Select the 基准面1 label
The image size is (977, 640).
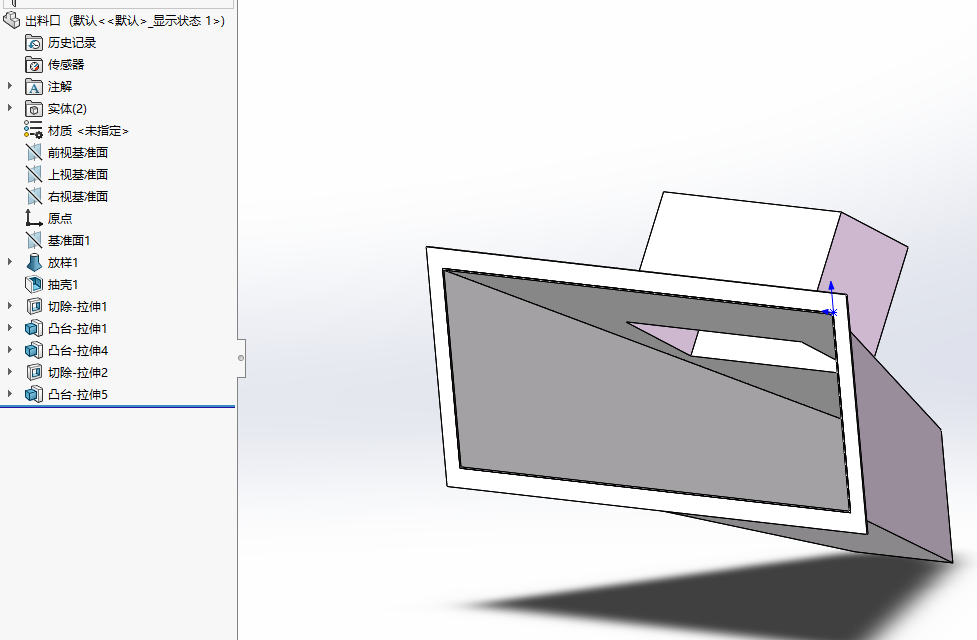69,241
